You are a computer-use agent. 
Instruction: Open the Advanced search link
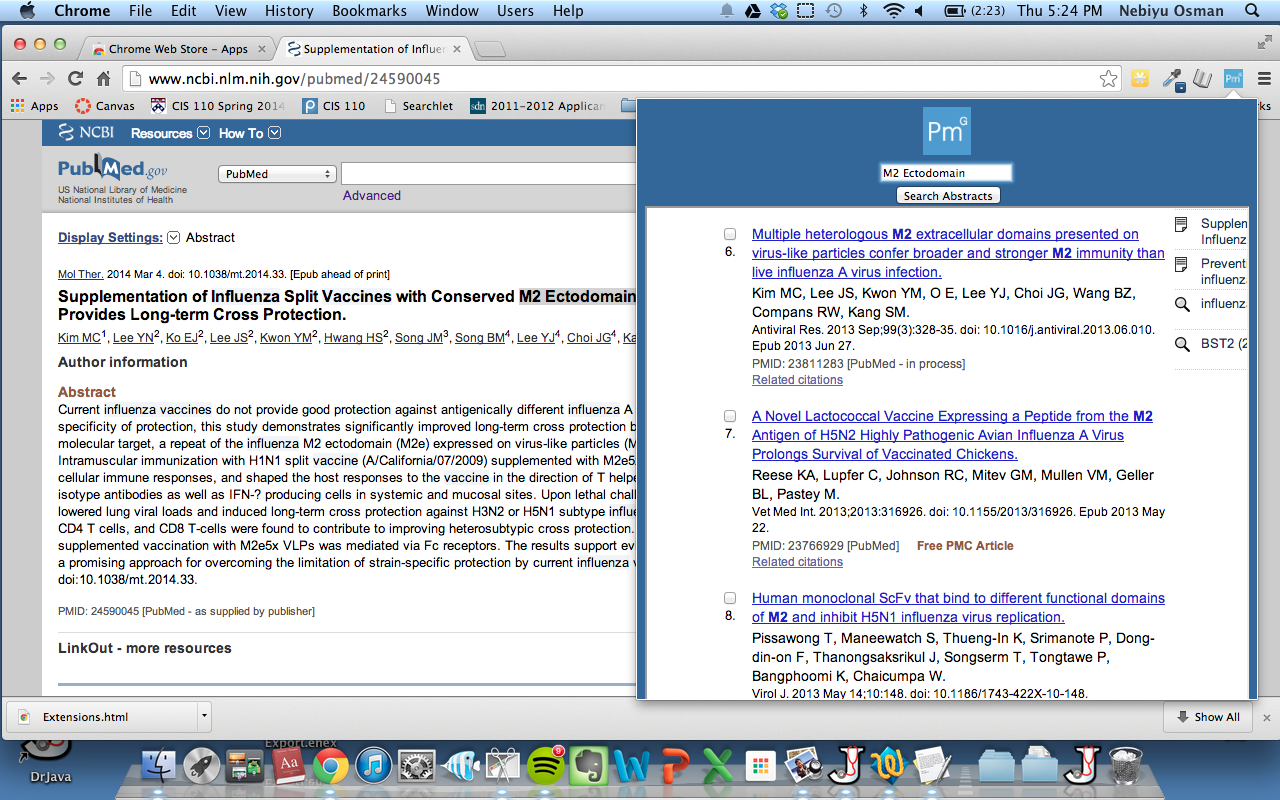372,196
